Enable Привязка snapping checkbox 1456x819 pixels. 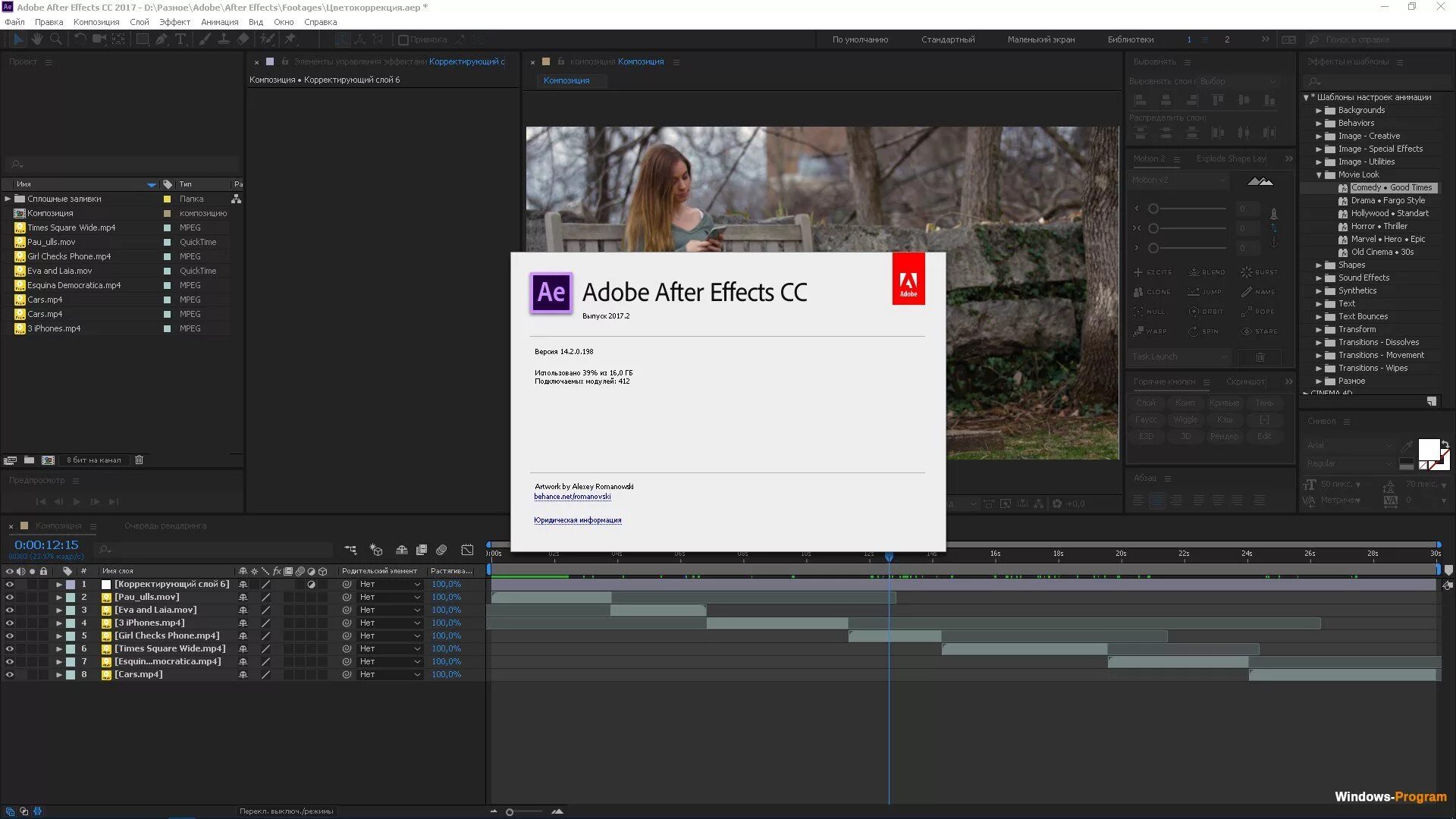(x=403, y=39)
